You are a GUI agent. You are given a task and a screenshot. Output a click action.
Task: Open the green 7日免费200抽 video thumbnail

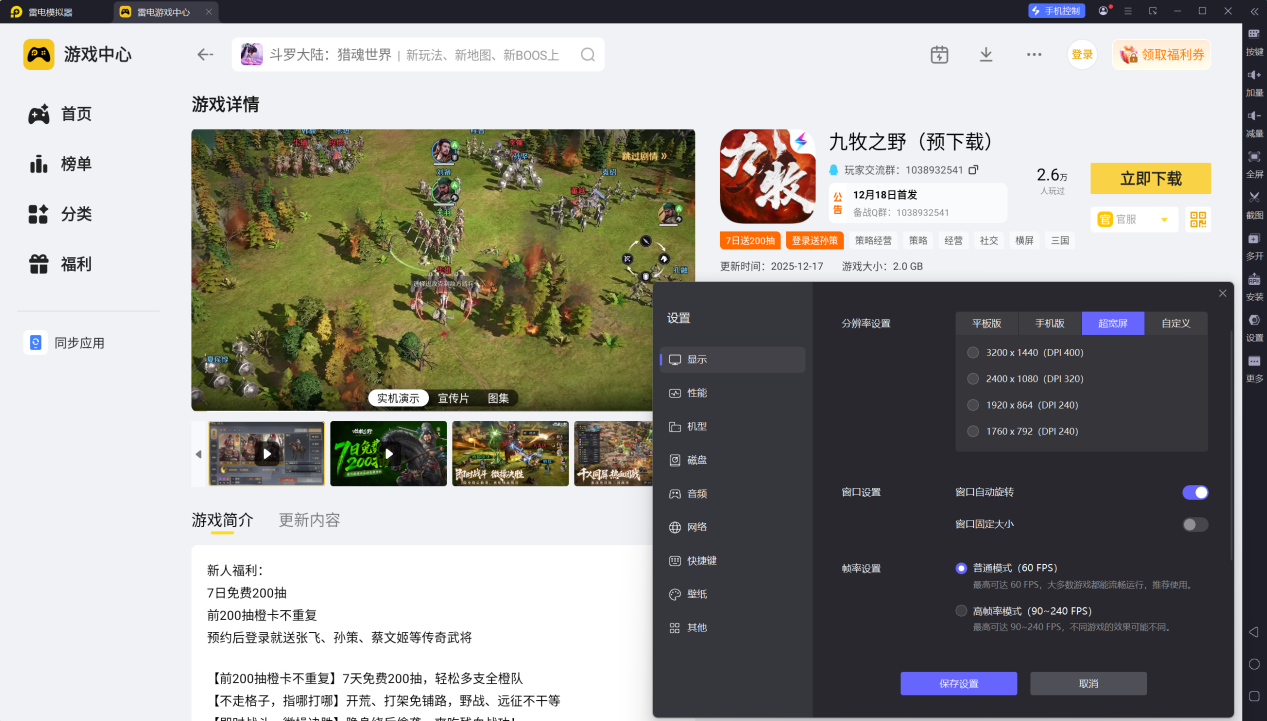[389, 454]
